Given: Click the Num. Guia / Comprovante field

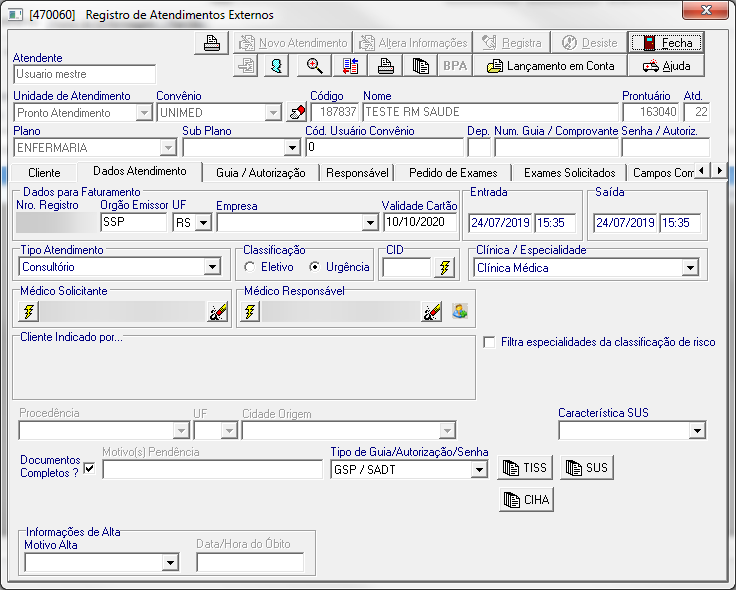Looking at the screenshot, I should click(556, 147).
